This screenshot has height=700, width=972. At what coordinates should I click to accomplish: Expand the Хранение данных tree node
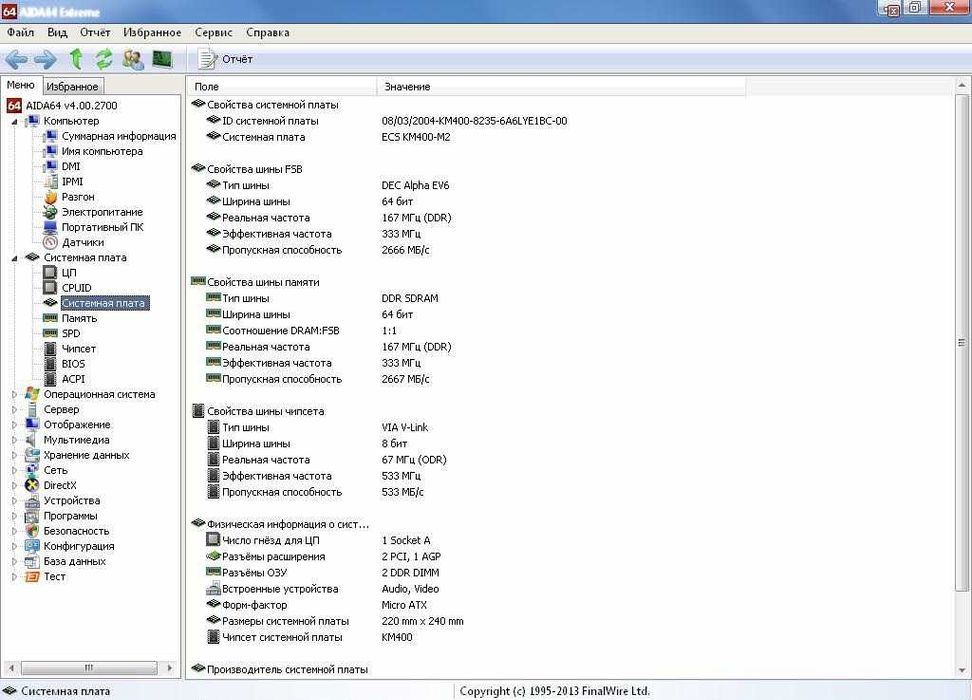point(14,455)
